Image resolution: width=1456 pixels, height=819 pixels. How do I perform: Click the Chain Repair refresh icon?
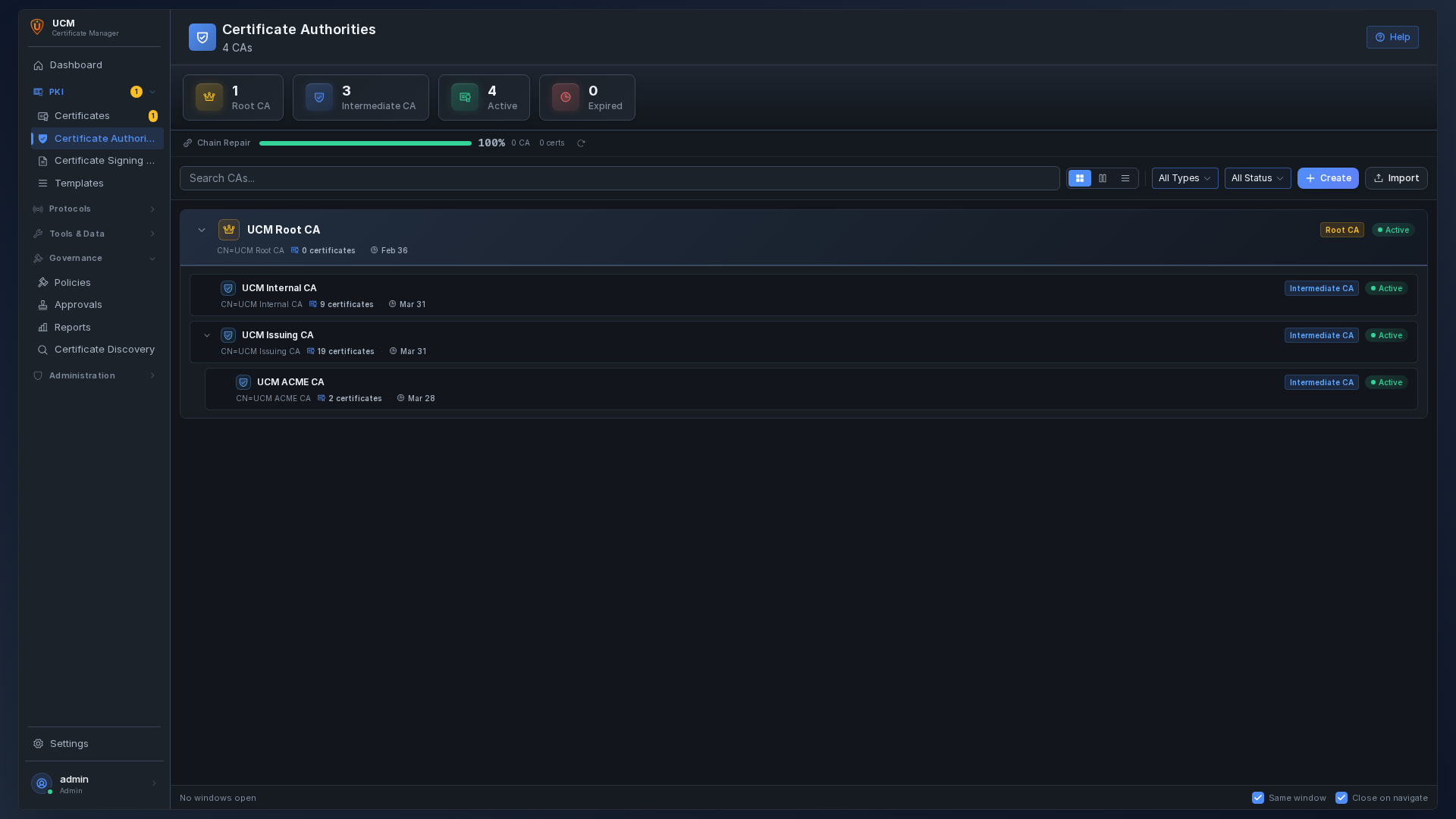point(581,143)
